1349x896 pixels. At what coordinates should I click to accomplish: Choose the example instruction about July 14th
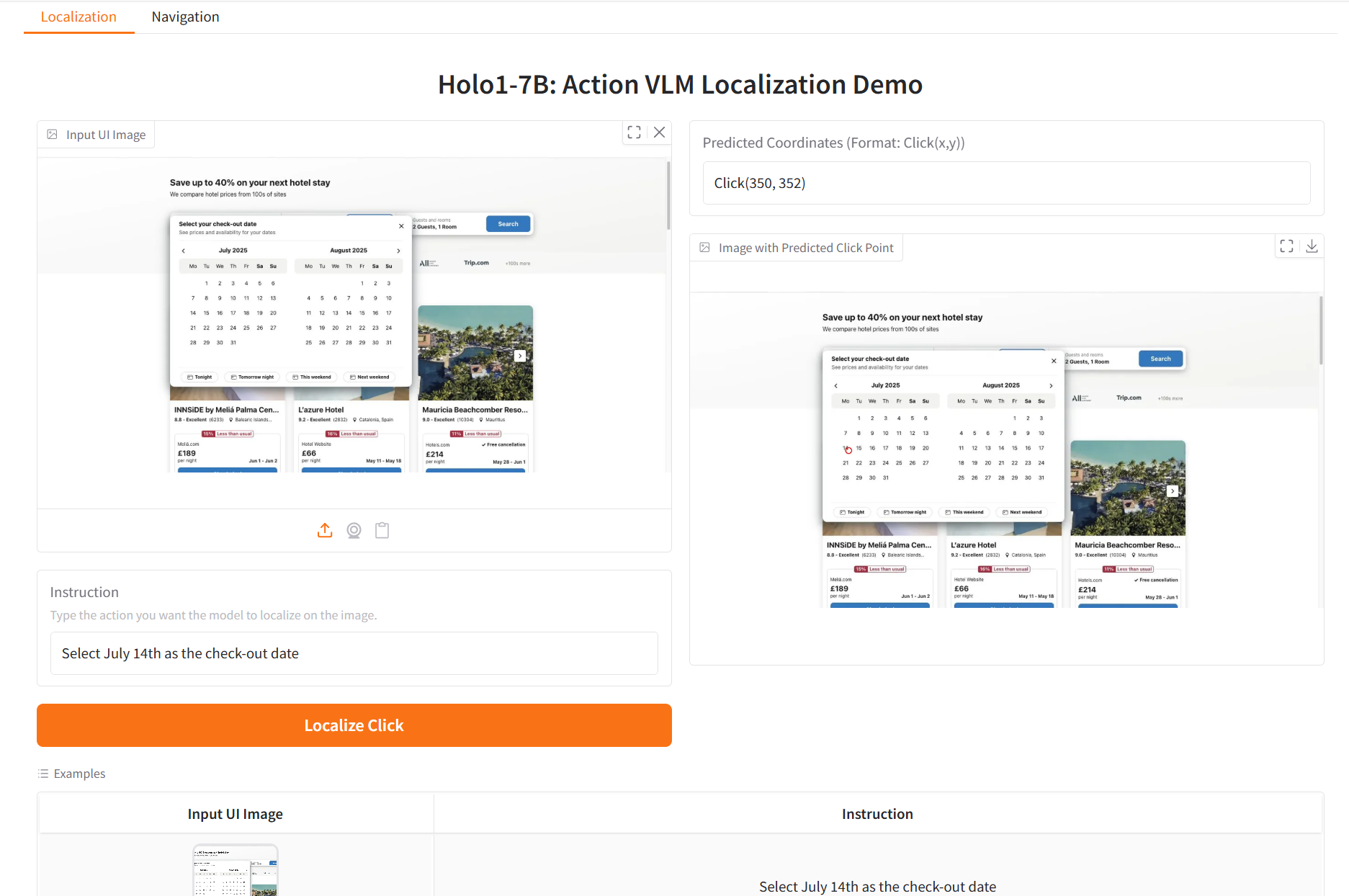877,887
